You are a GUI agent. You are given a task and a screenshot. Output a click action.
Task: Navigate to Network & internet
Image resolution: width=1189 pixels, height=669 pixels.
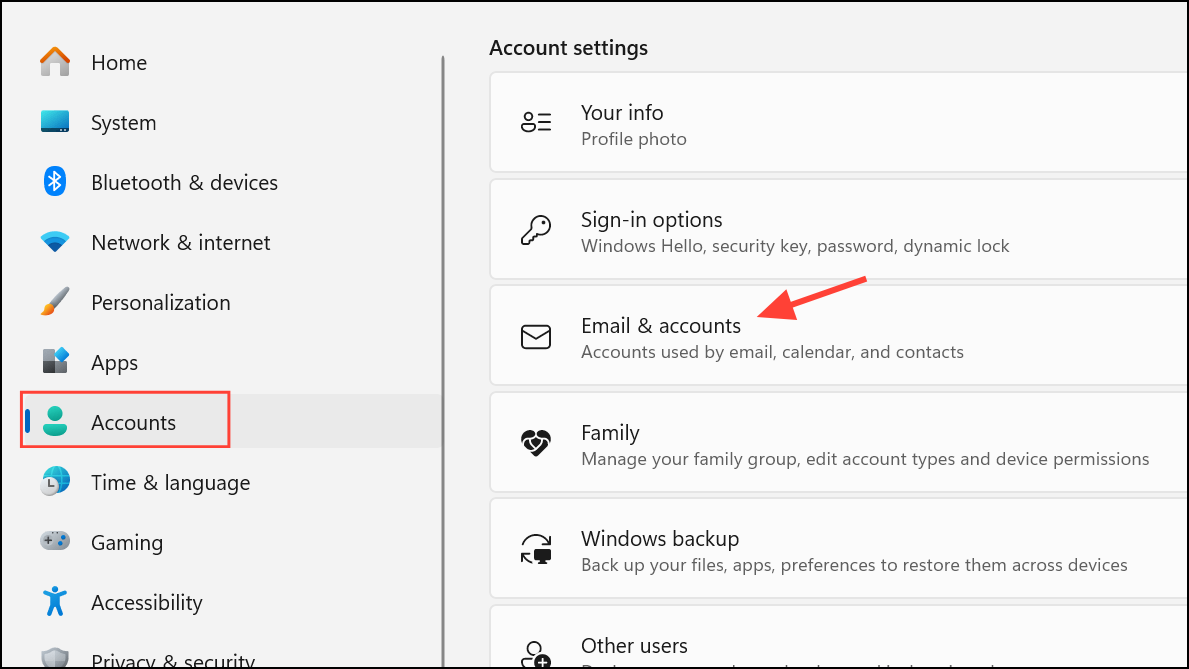(x=231, y=242)
